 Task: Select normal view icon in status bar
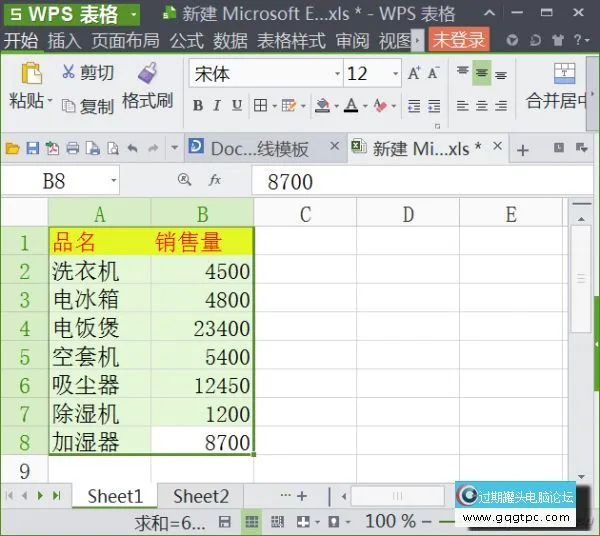[251, 521]
